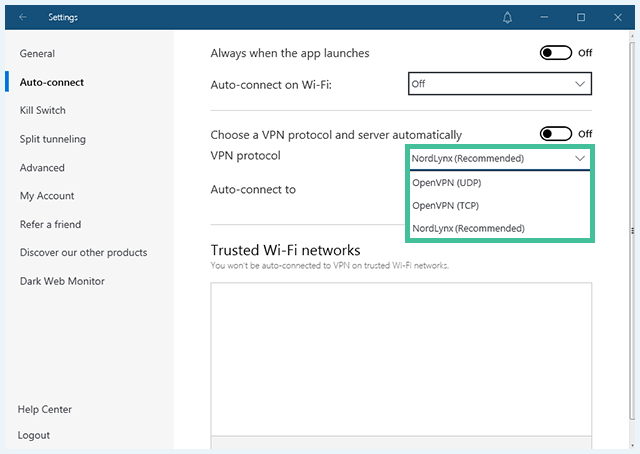Minimize the Settings window
The height and width of the screenshot is (454, 640).
pos(544,17)
